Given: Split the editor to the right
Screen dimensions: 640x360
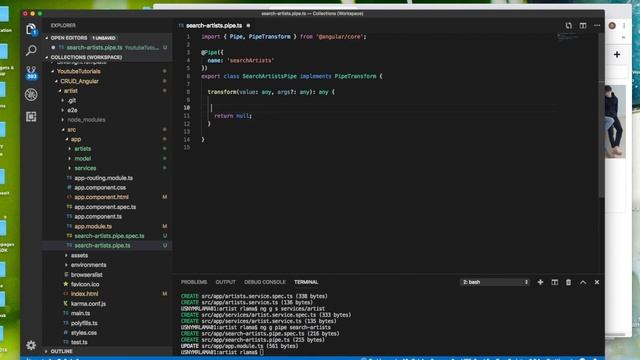Looking at the screenshot, I should click(583, 25).
